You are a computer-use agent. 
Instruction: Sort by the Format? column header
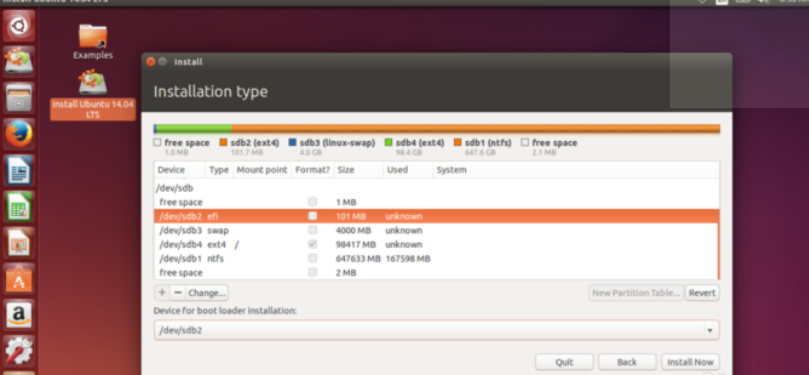click(x=313, y=170)
